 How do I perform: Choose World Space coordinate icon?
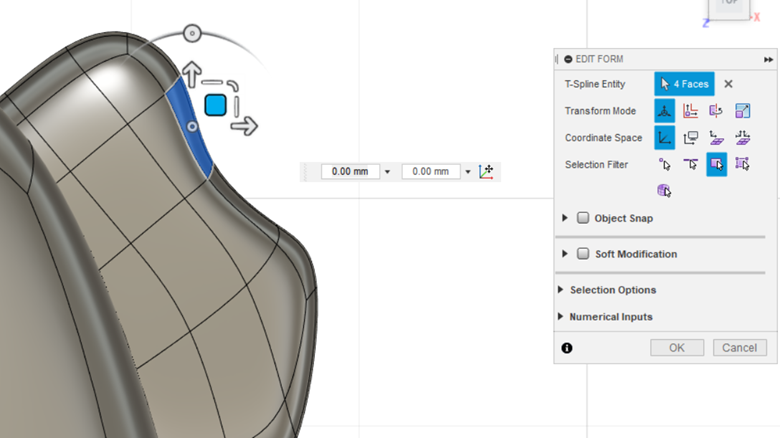(665, 137)
